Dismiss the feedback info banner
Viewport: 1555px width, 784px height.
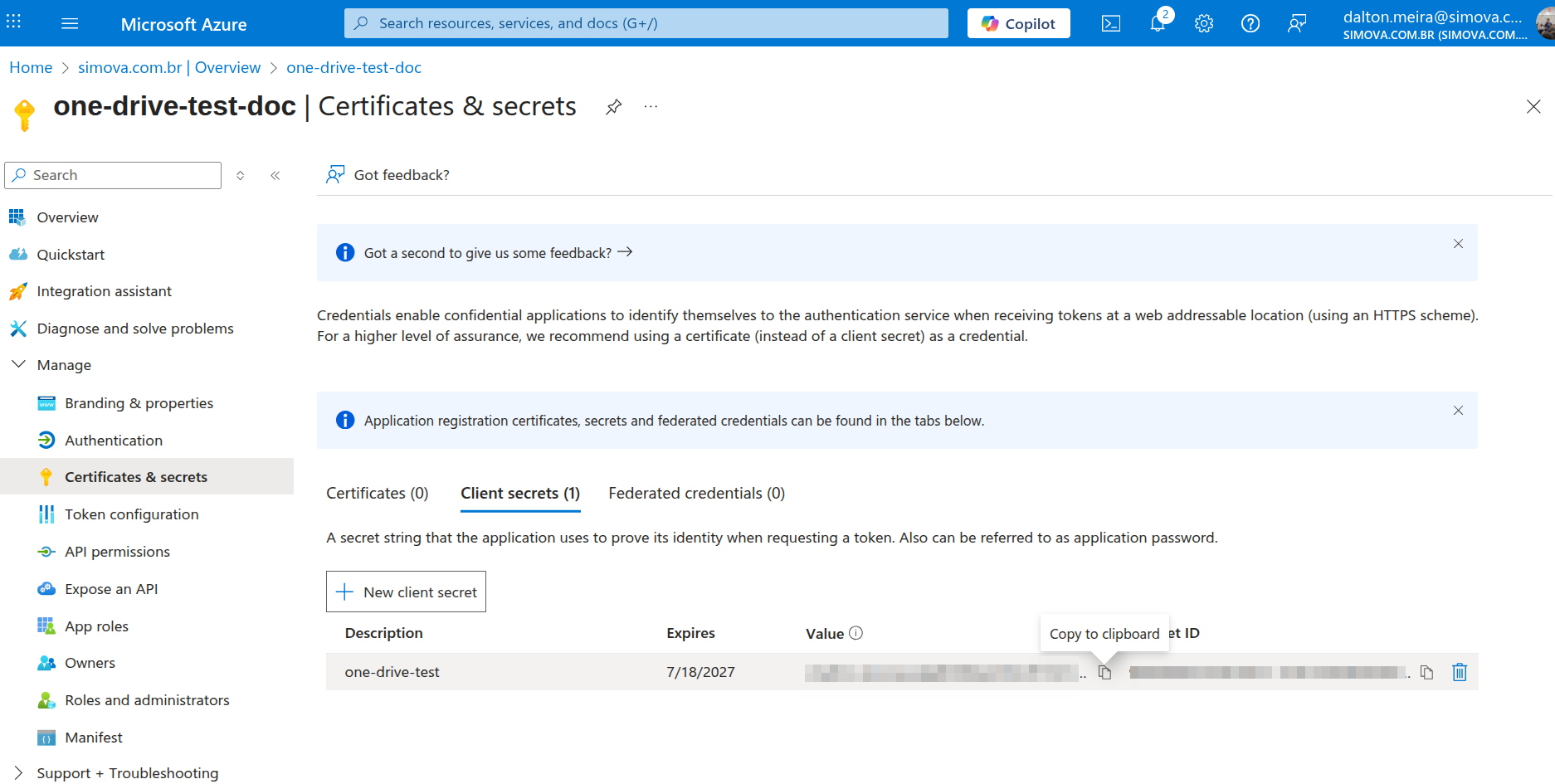(1457, 244)
